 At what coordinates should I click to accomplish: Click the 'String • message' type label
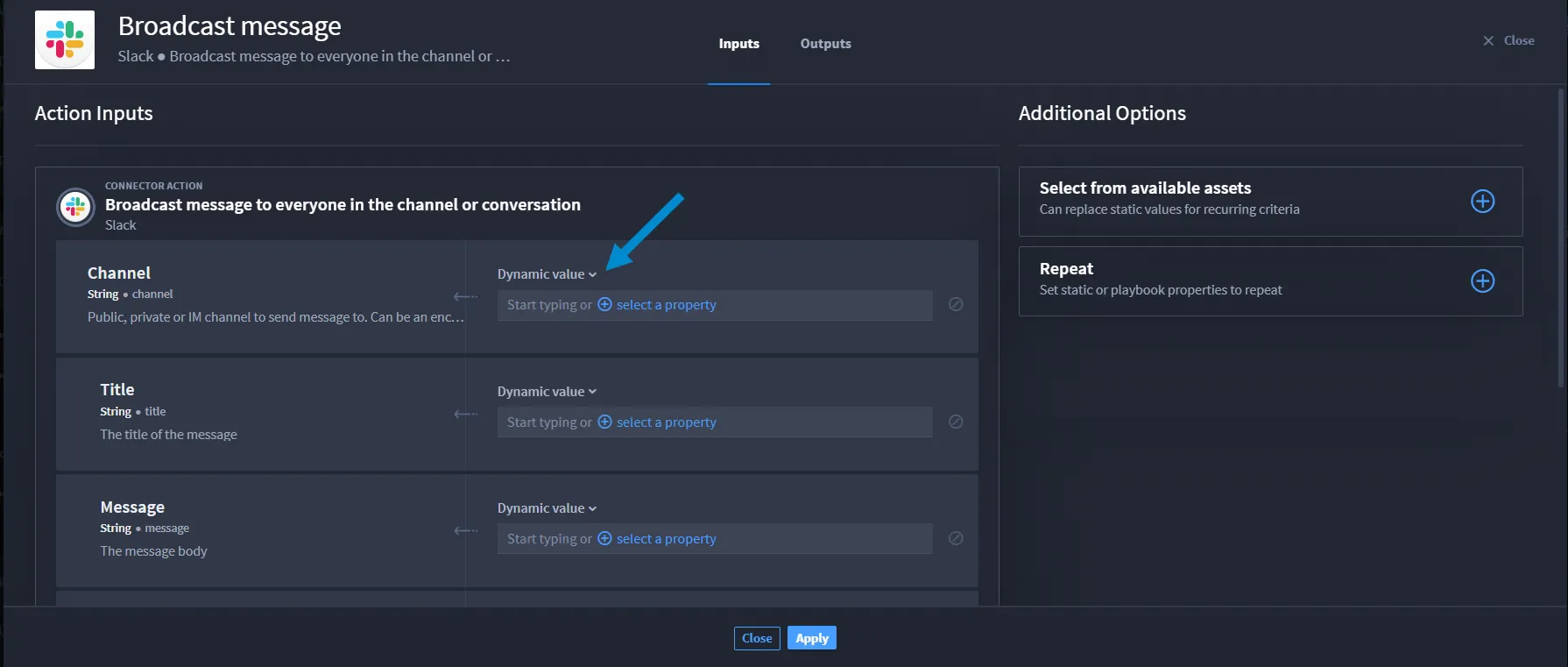145,529
